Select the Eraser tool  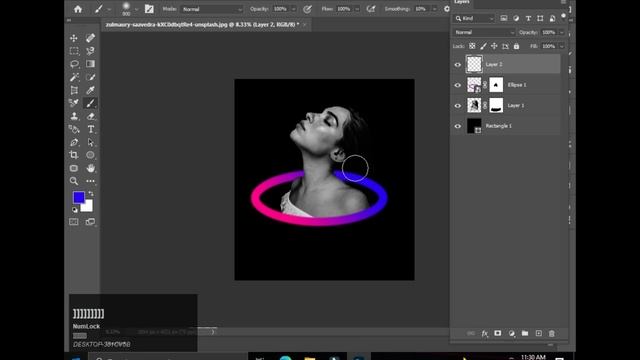tap(90, 116)
